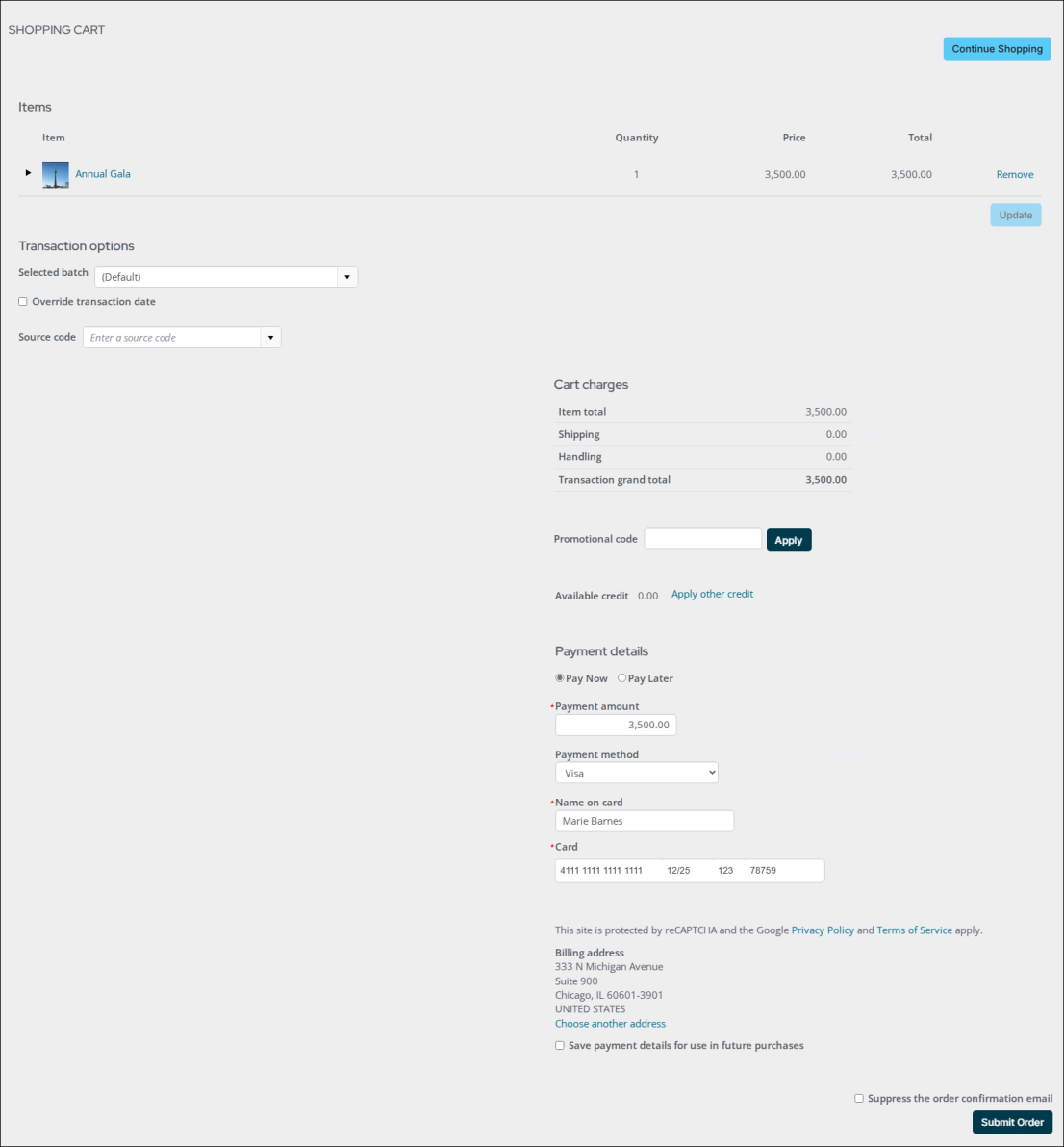Click Apply other credit link

click(712, 595)
